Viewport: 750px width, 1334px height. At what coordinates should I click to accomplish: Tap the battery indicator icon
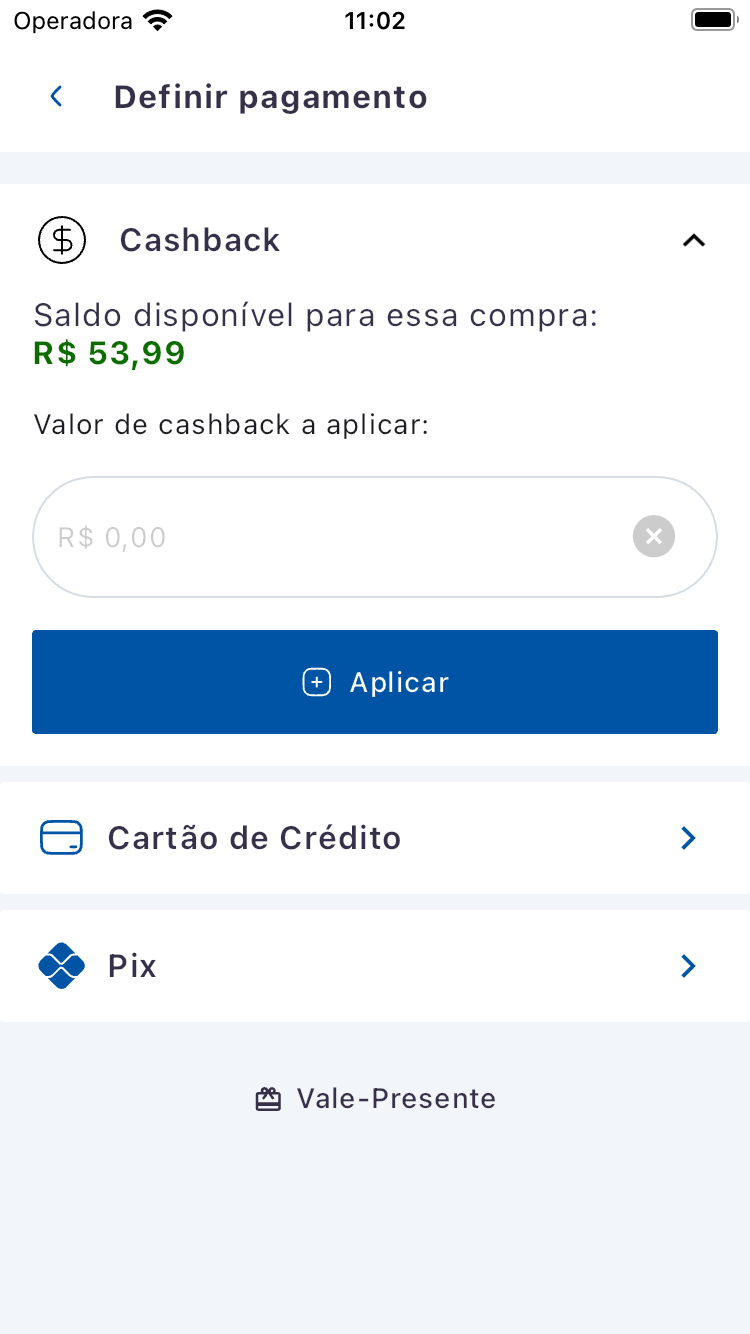coord(713,20)
